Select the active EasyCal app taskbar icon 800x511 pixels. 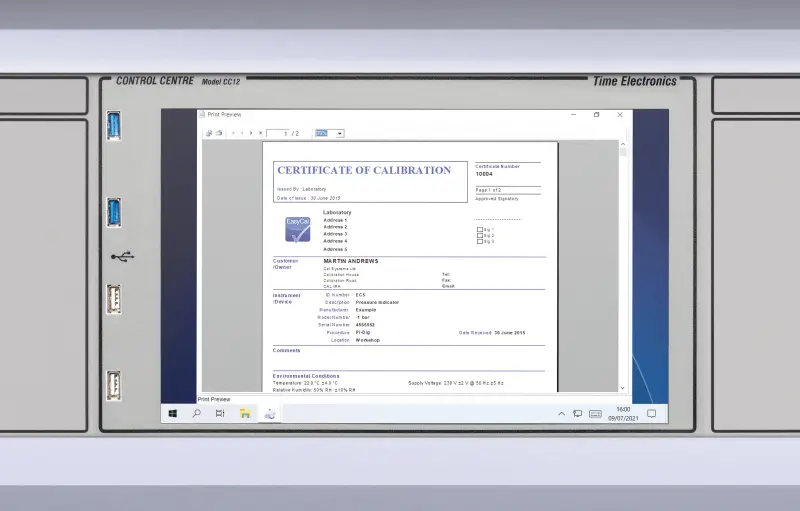(x=270, y=414)
